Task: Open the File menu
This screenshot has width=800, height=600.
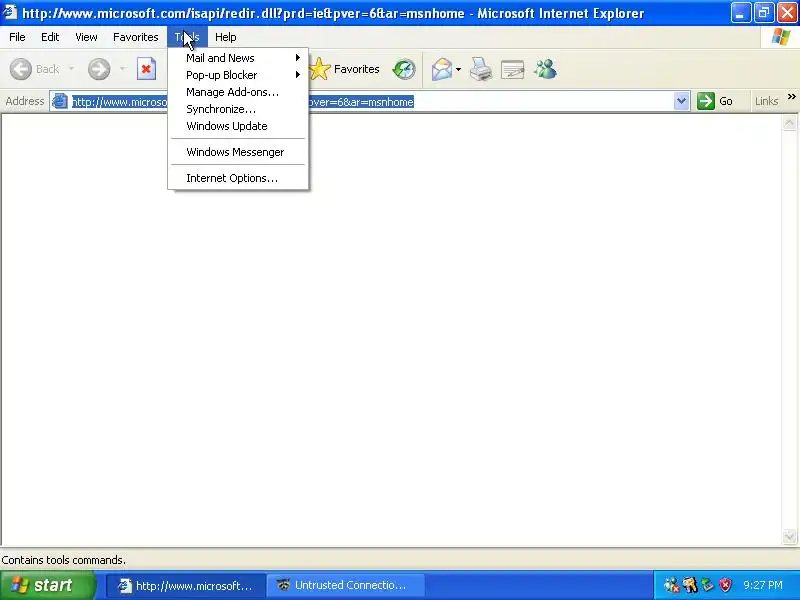Action: (17, 37)
